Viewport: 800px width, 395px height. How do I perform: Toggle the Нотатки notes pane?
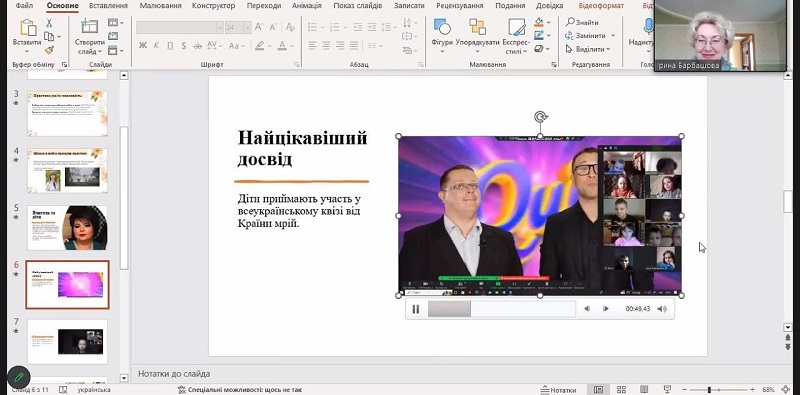coord(559,390)
